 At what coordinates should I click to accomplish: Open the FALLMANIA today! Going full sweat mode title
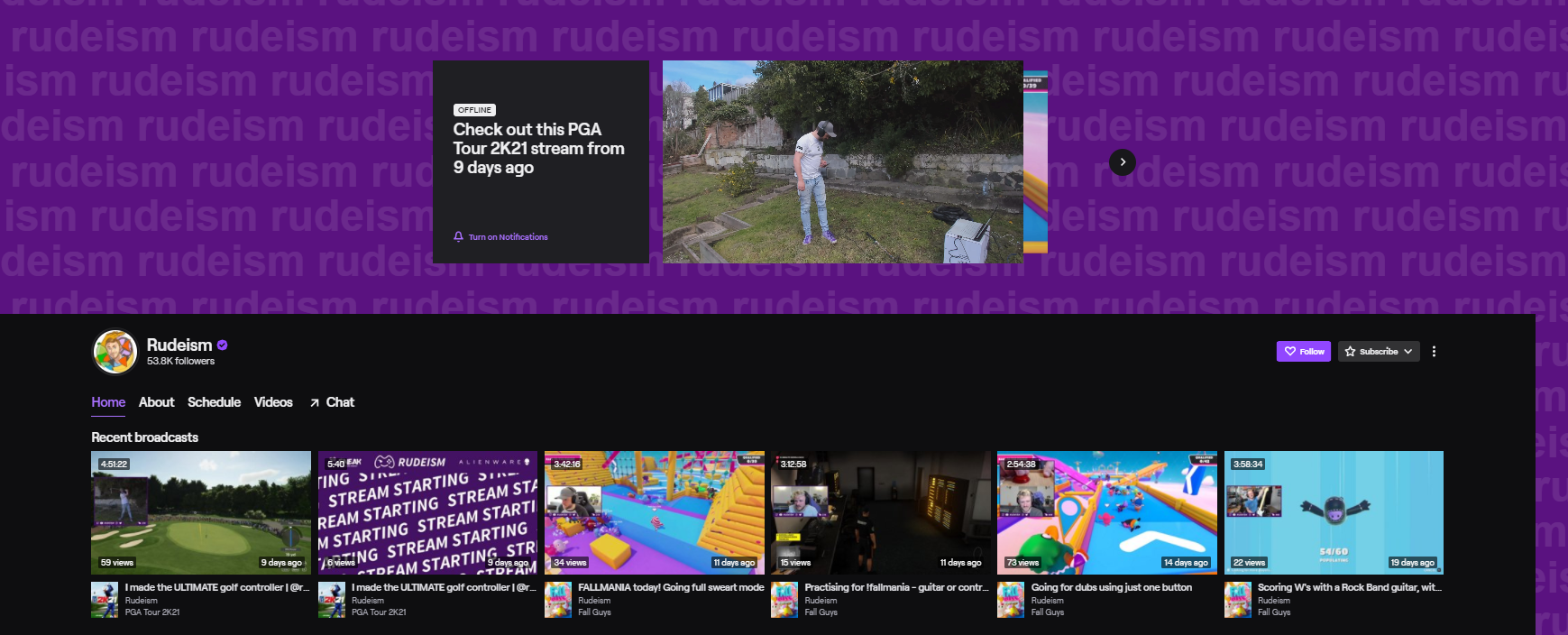pos(671,587)
